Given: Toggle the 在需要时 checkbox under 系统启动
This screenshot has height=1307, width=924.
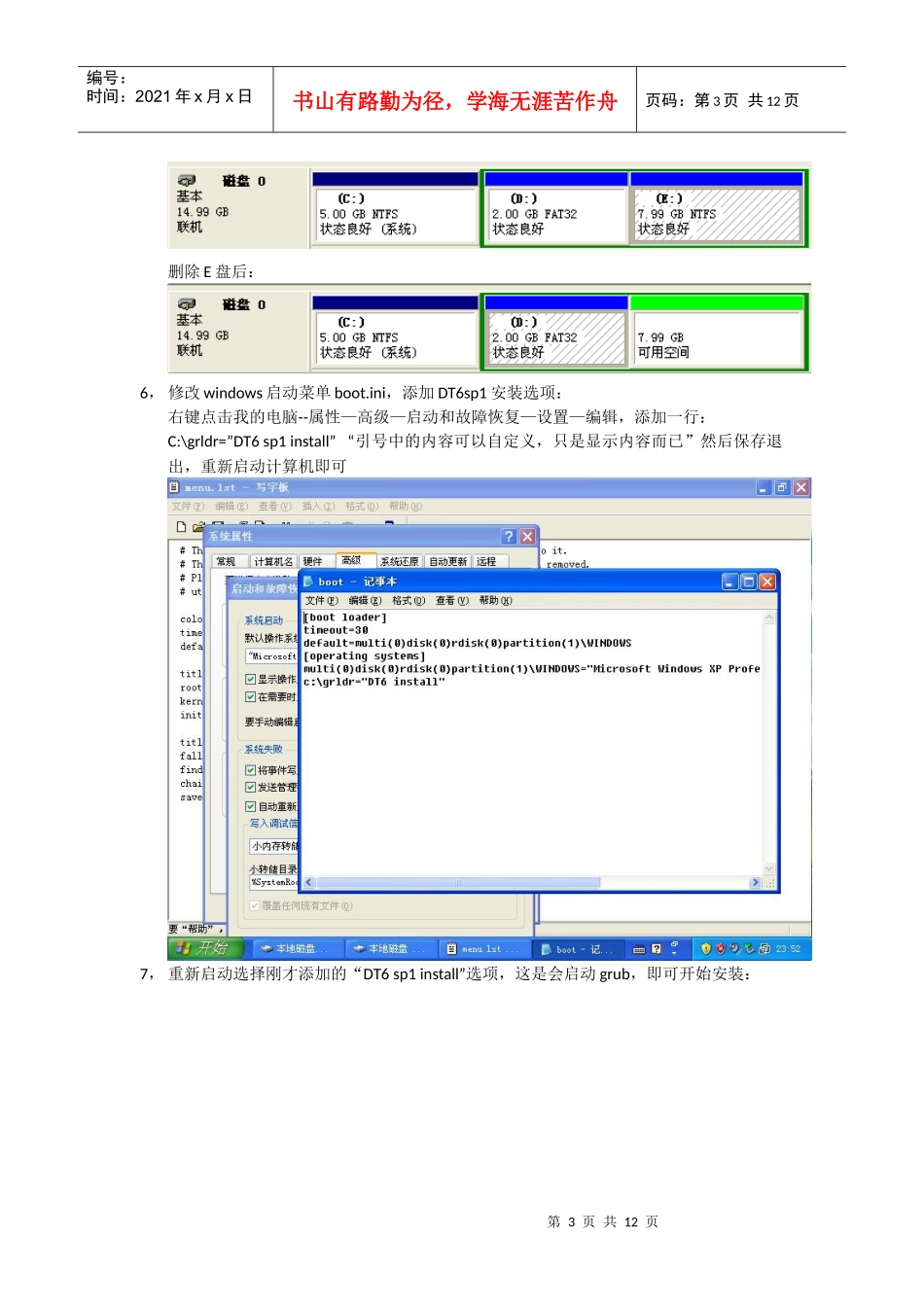Looking at the screenshot, I should 251,697.
